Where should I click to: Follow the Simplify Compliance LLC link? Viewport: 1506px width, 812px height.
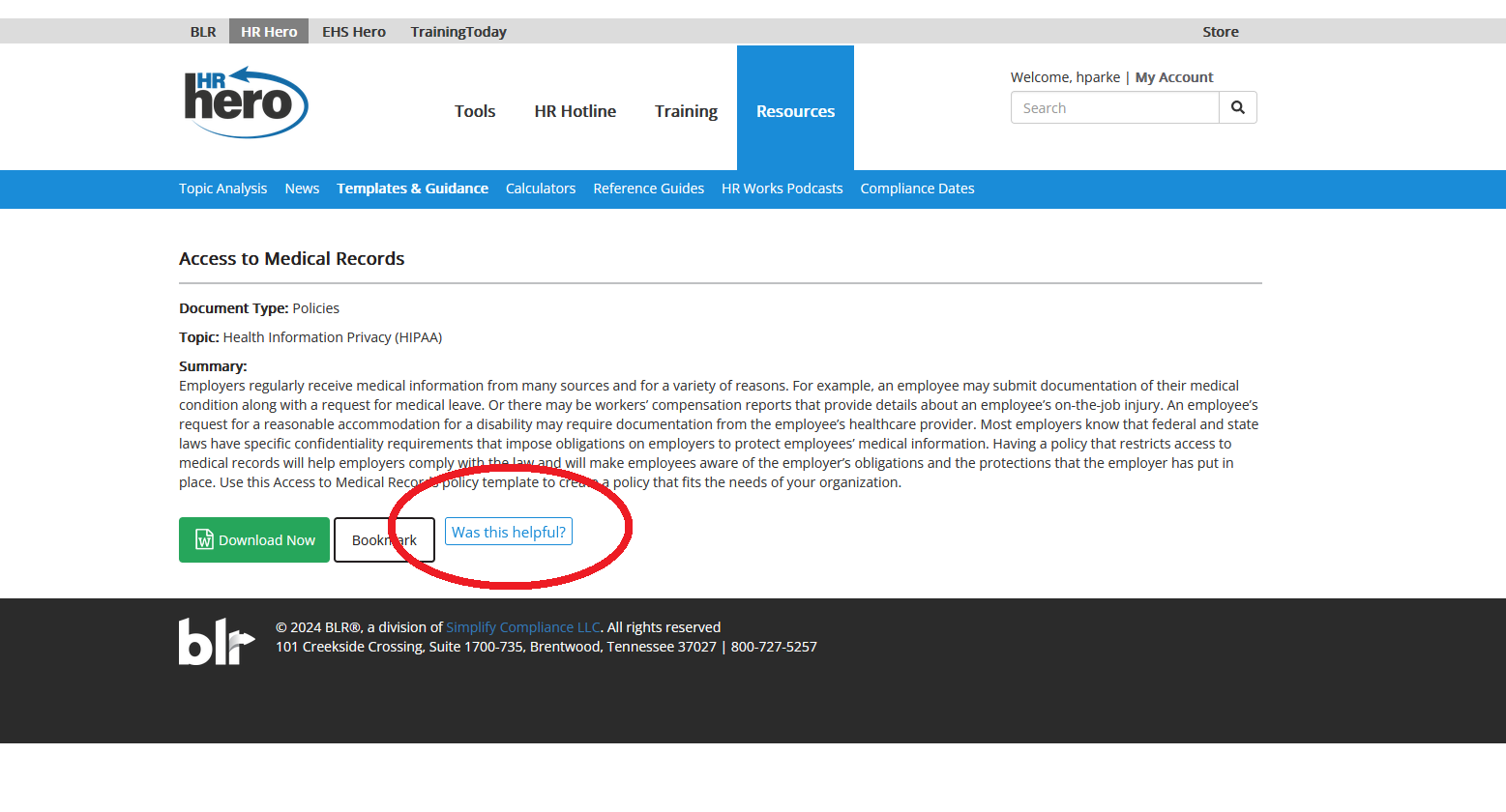522,627
